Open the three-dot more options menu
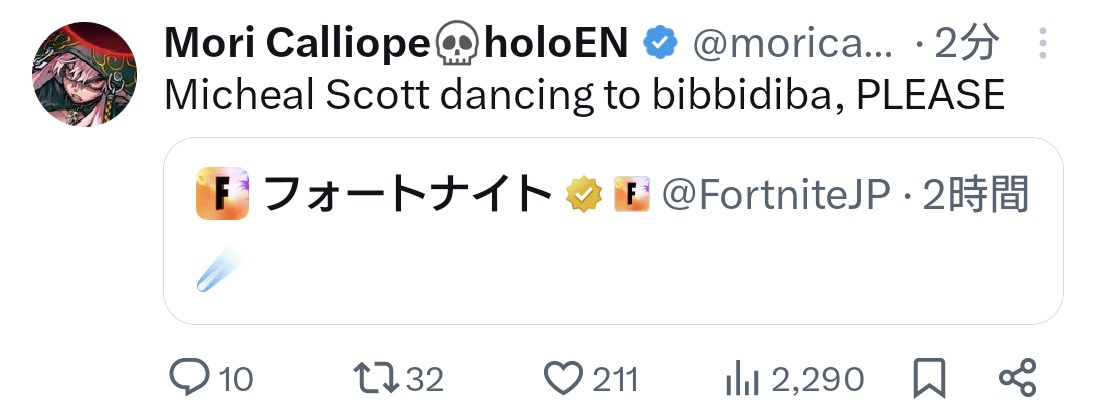 pos(1042,43)
